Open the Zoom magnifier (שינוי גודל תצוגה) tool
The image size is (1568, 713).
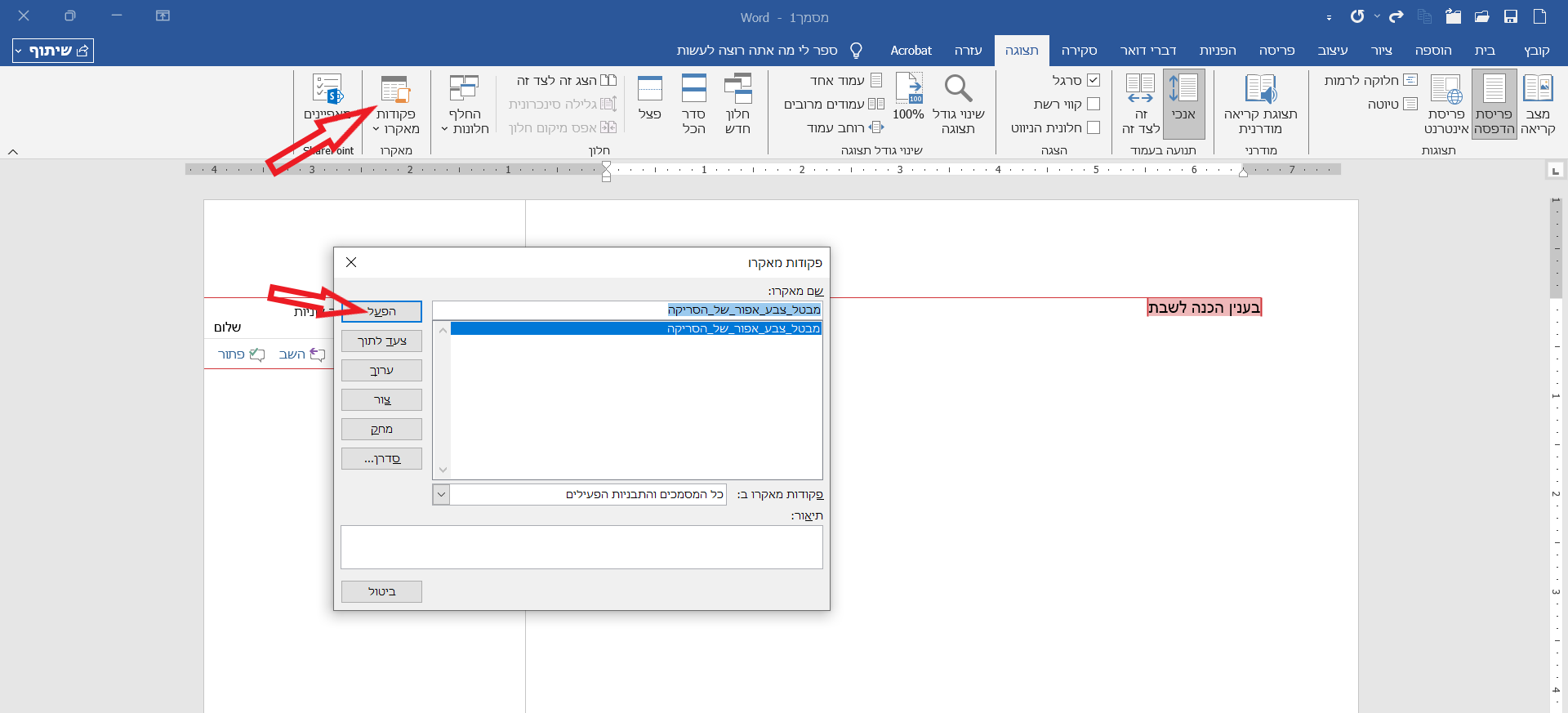coord(958,90)
